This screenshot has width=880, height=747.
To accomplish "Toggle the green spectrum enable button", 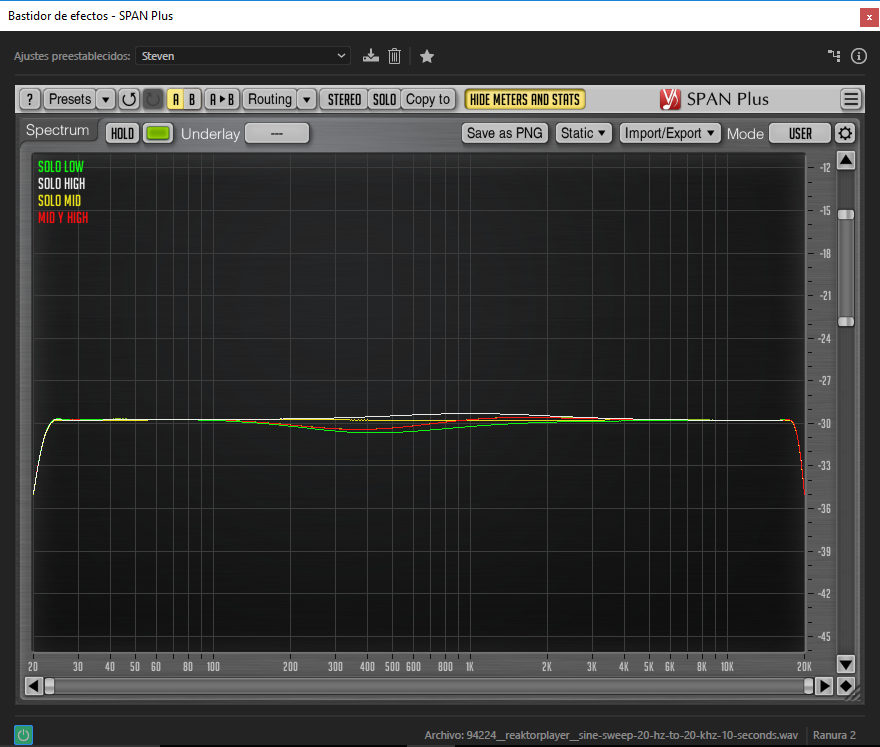I will pos(158,133).
